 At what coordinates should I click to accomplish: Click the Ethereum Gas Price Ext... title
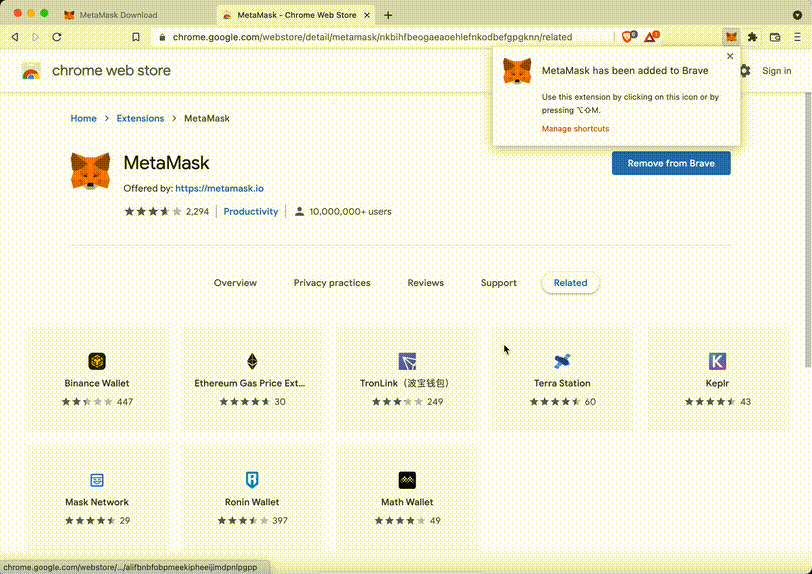click(x=250, y=383)
